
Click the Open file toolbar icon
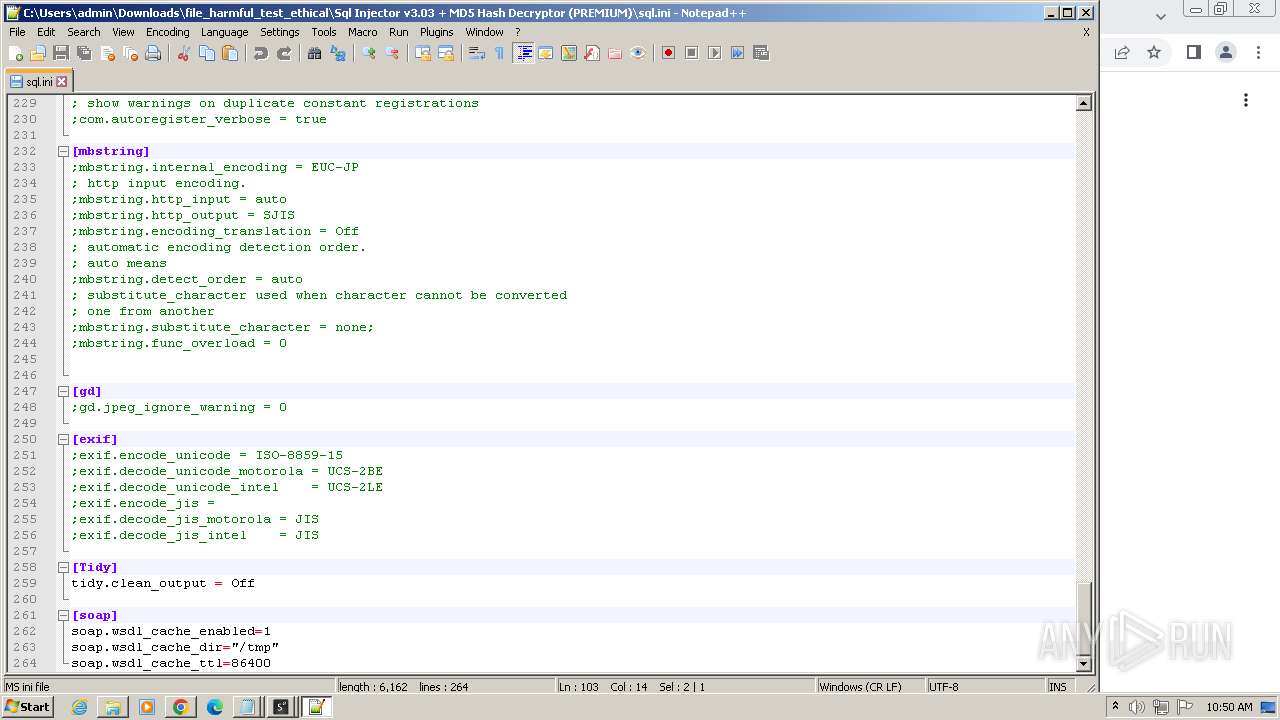(x=38, y=53)
